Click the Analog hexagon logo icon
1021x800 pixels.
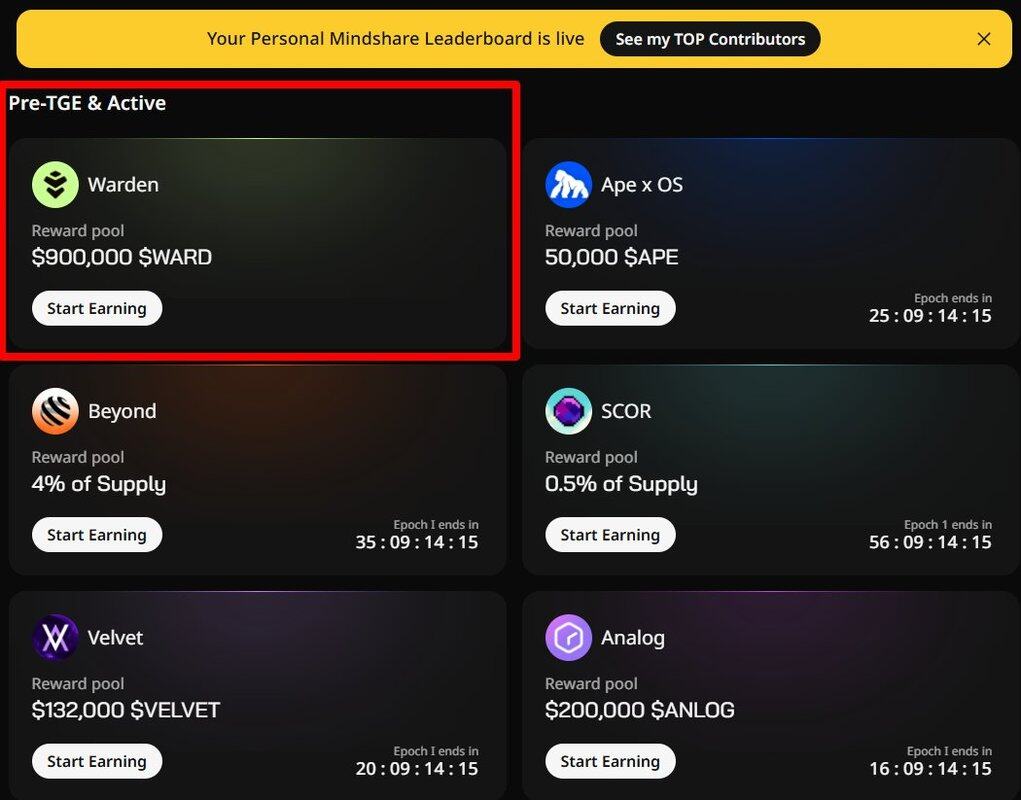click(x=568, y=637)
